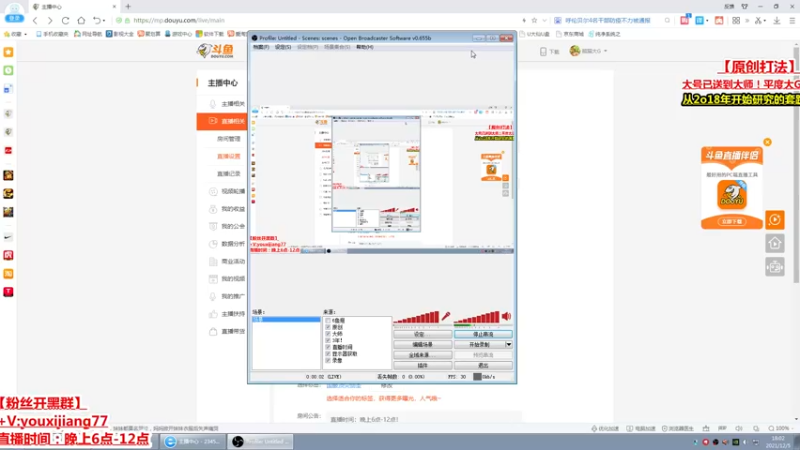Click the browser zoom 100% control
The width and height of the screenshot is (800, 450).
point(779,429)
